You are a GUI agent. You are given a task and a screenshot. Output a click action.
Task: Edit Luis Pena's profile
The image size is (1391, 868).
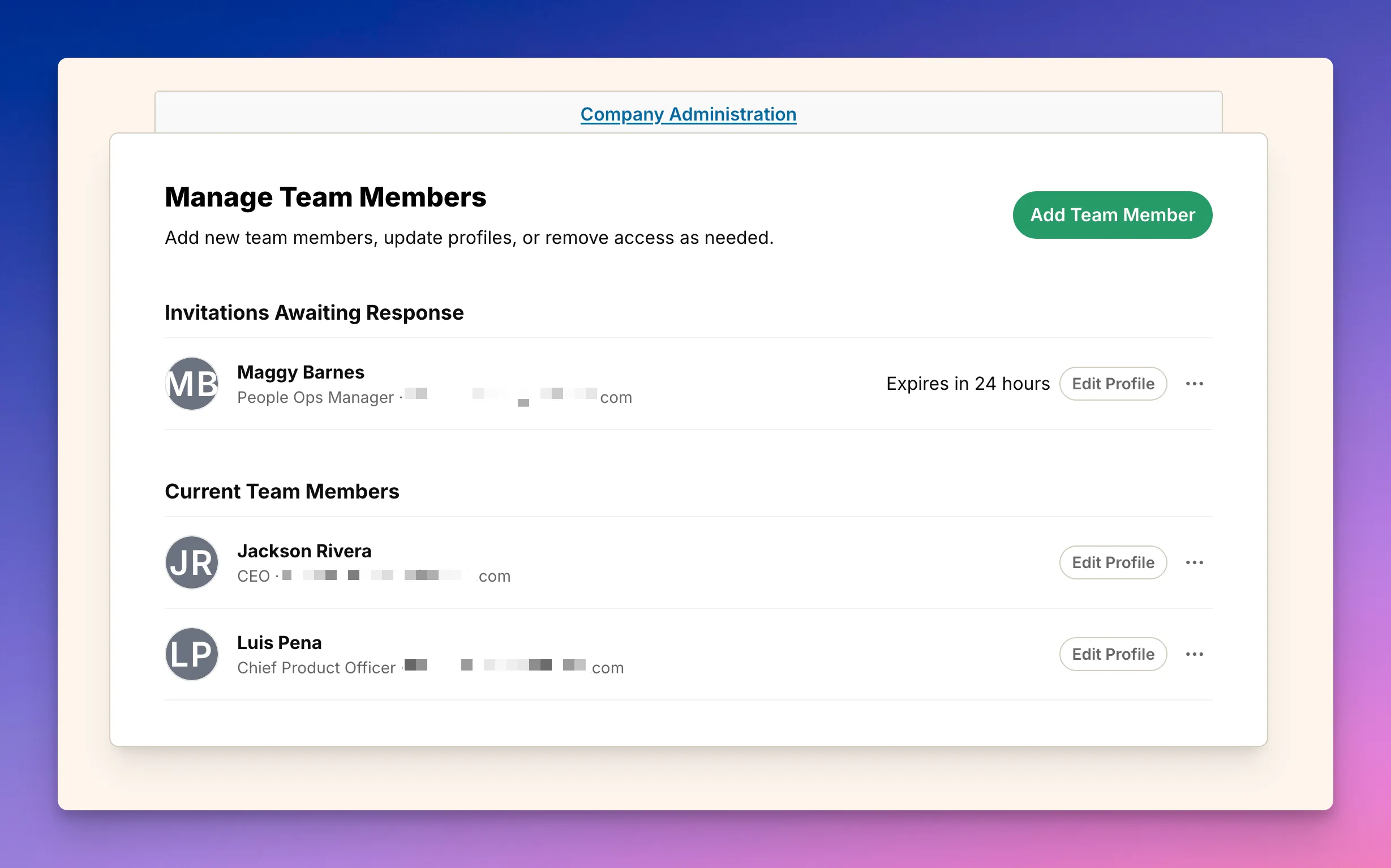click(1113, 654)
